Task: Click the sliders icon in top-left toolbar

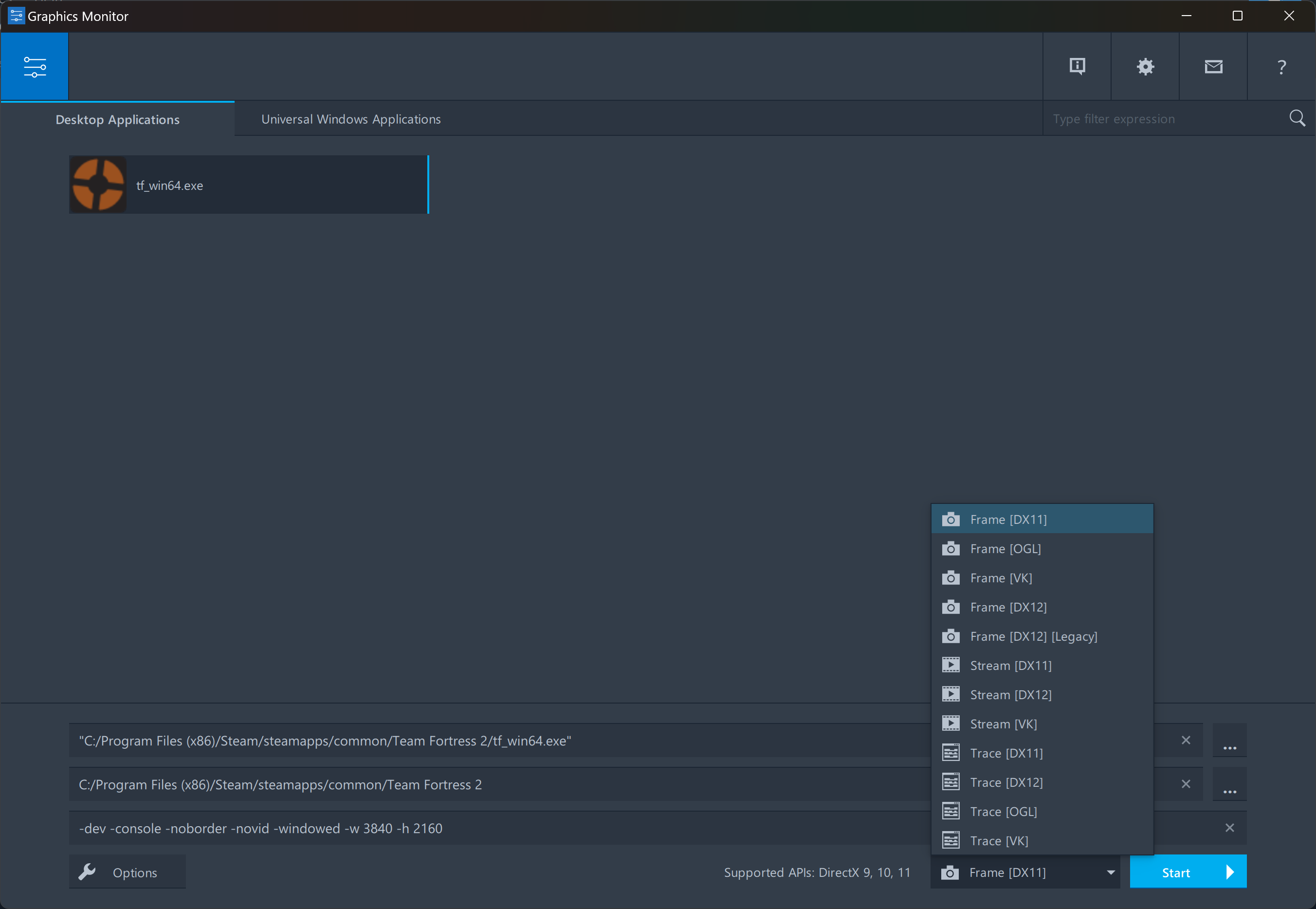Action: [x=35, y=67]
